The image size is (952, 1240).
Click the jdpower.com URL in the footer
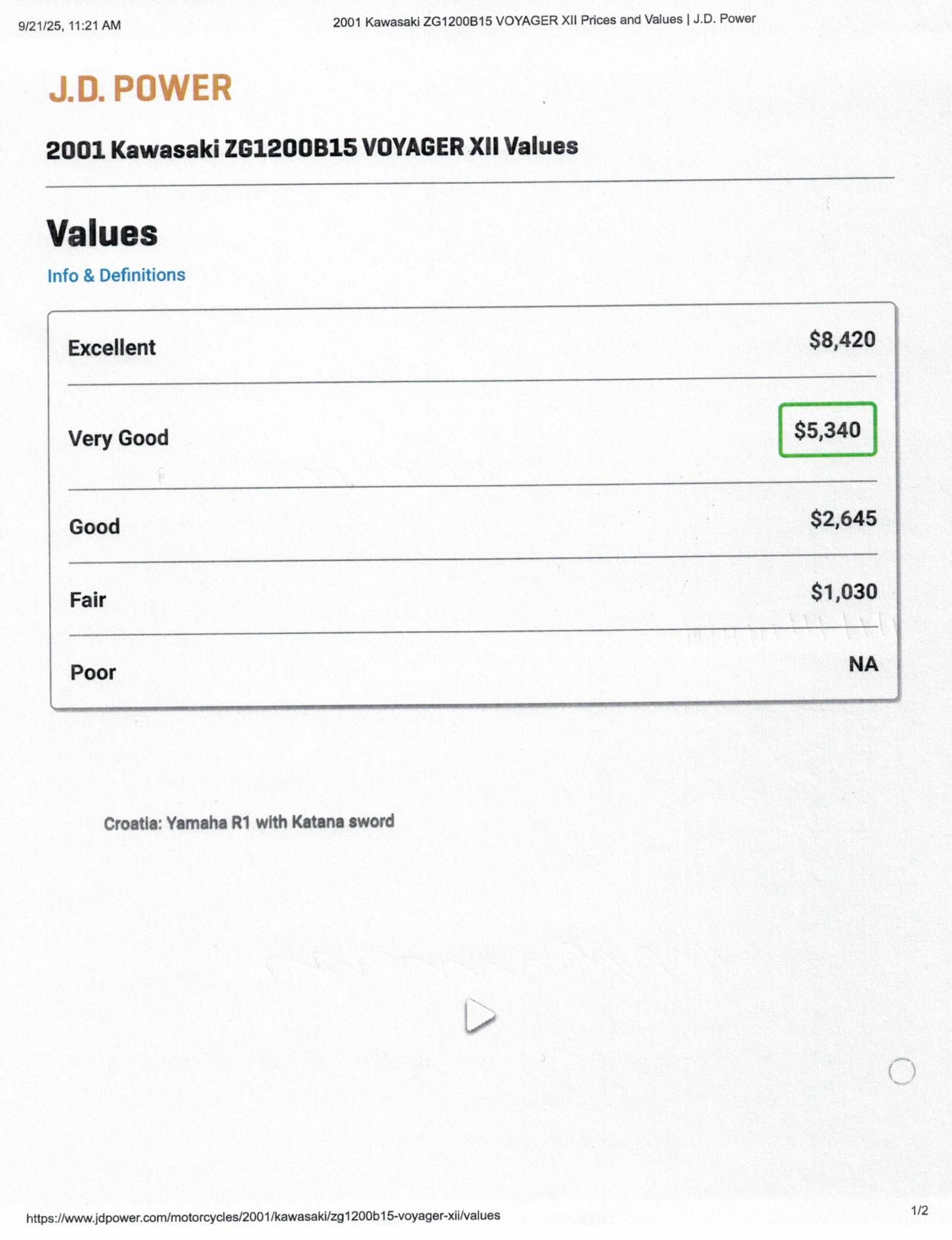pos(263,1215)
